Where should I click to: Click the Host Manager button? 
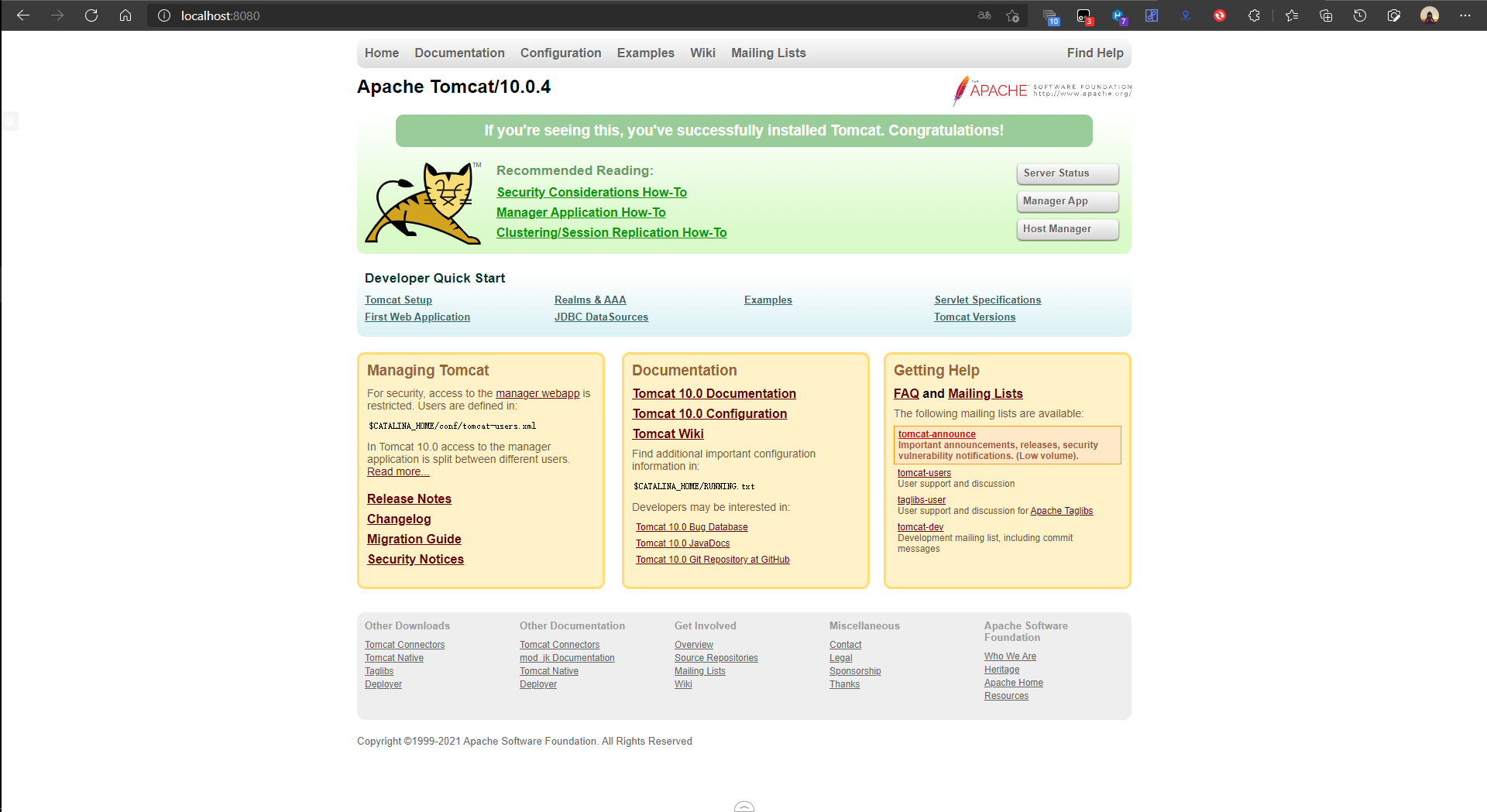pyautogui.click(x=1067, y=229)
